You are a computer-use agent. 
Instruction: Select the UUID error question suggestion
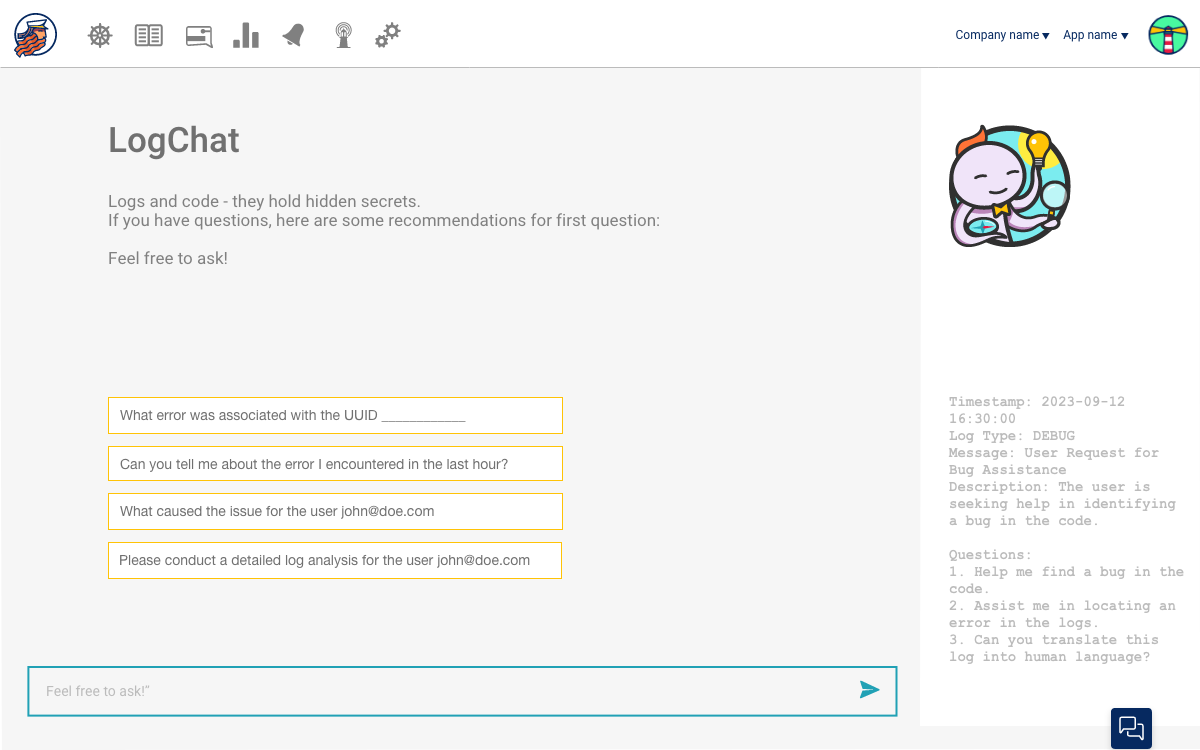(335, 415)
